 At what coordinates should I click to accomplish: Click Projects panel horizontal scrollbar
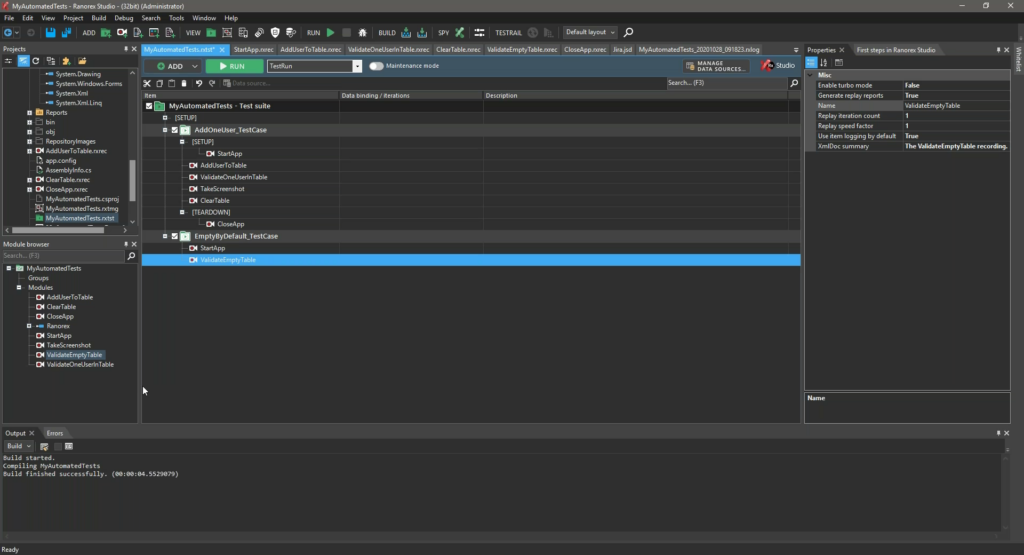click(x=57, y=230)
